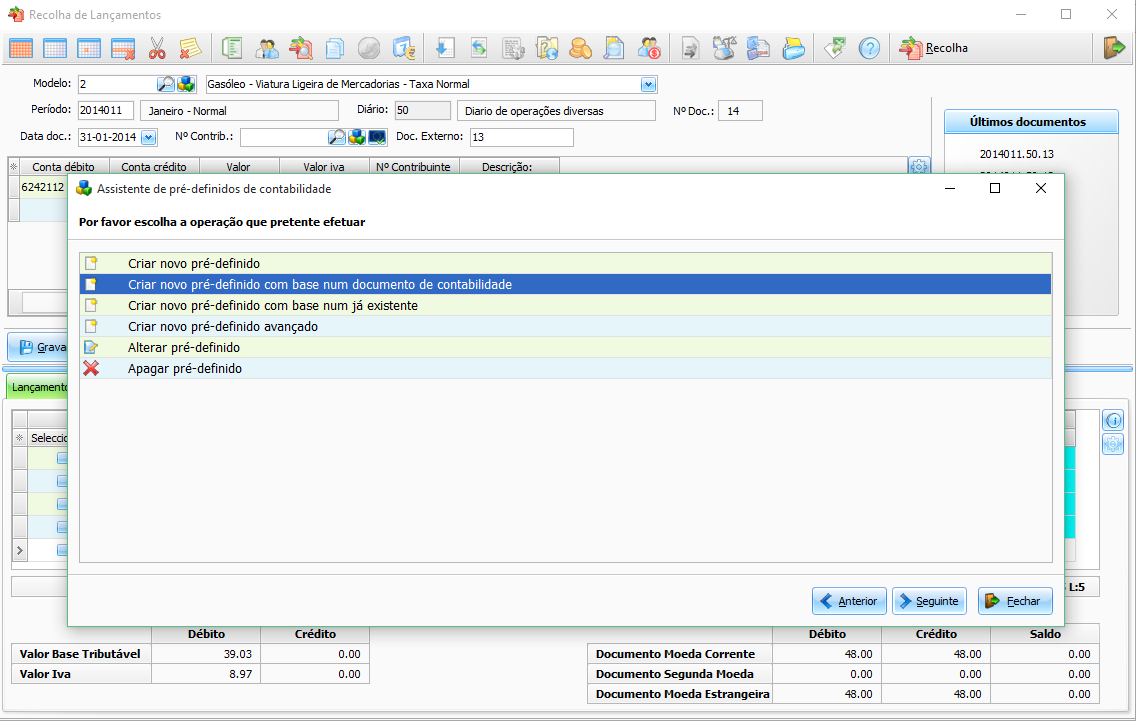Click the magnifier icon beside Modelo field

click(166, 84)
